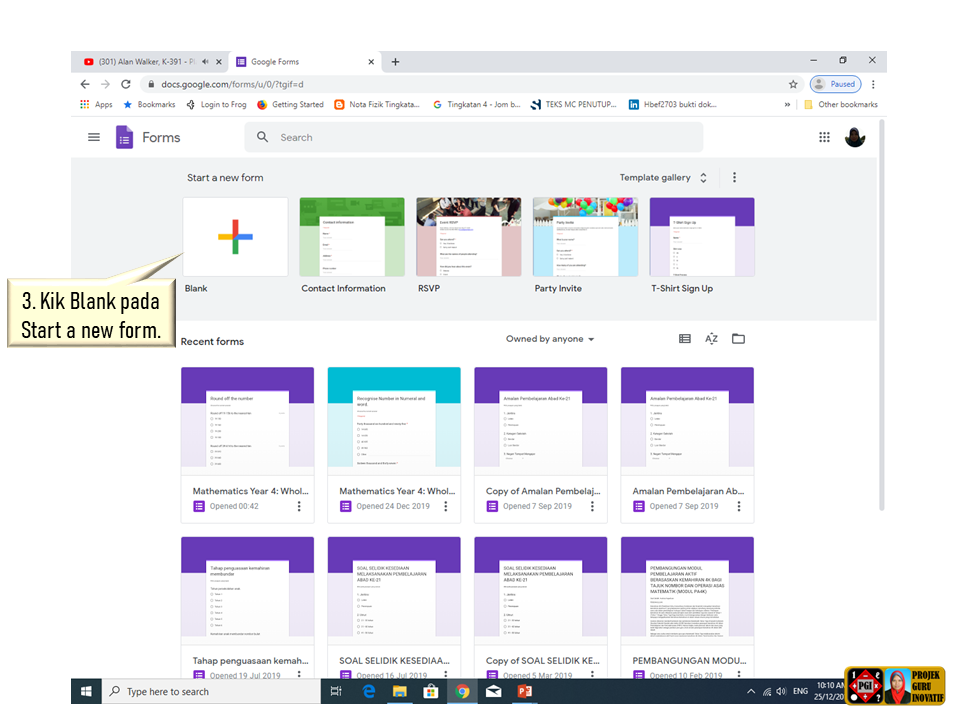Open the TEKS MC PENUTUP bookmark
Screen dimensions: 960x720
(x=574, y=105)
